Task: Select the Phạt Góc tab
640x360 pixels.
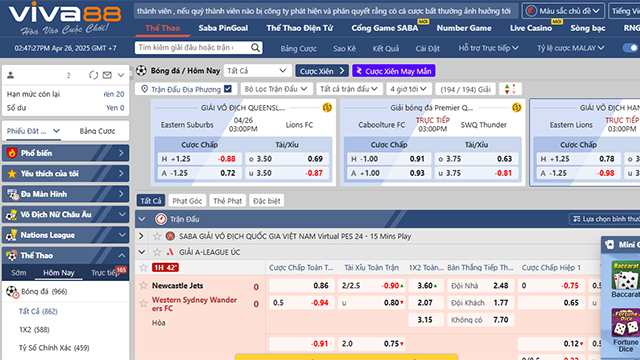Action: tap(187, 200)
